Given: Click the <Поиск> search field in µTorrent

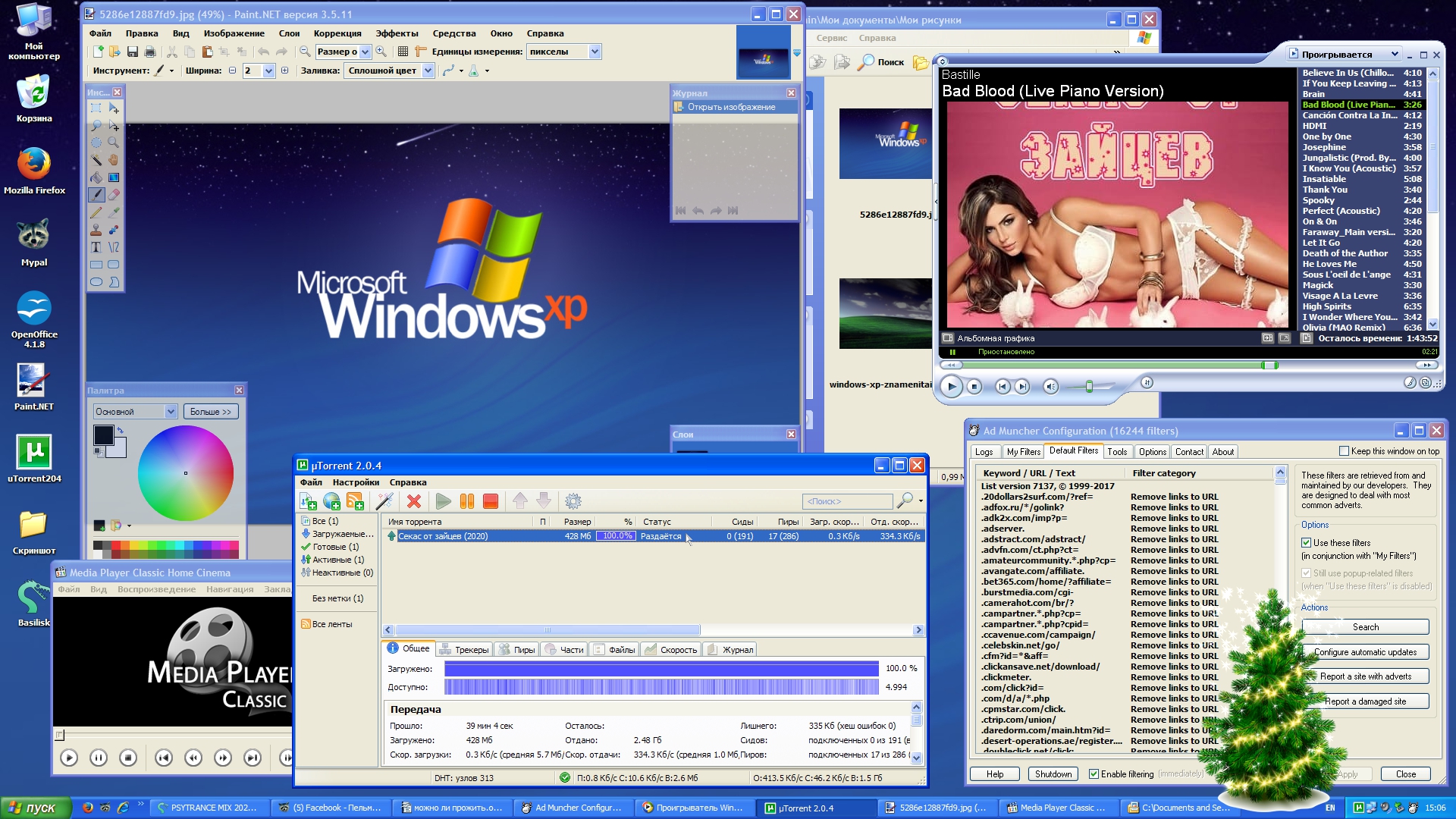Looking at the screenshot, I should (847, 501).
